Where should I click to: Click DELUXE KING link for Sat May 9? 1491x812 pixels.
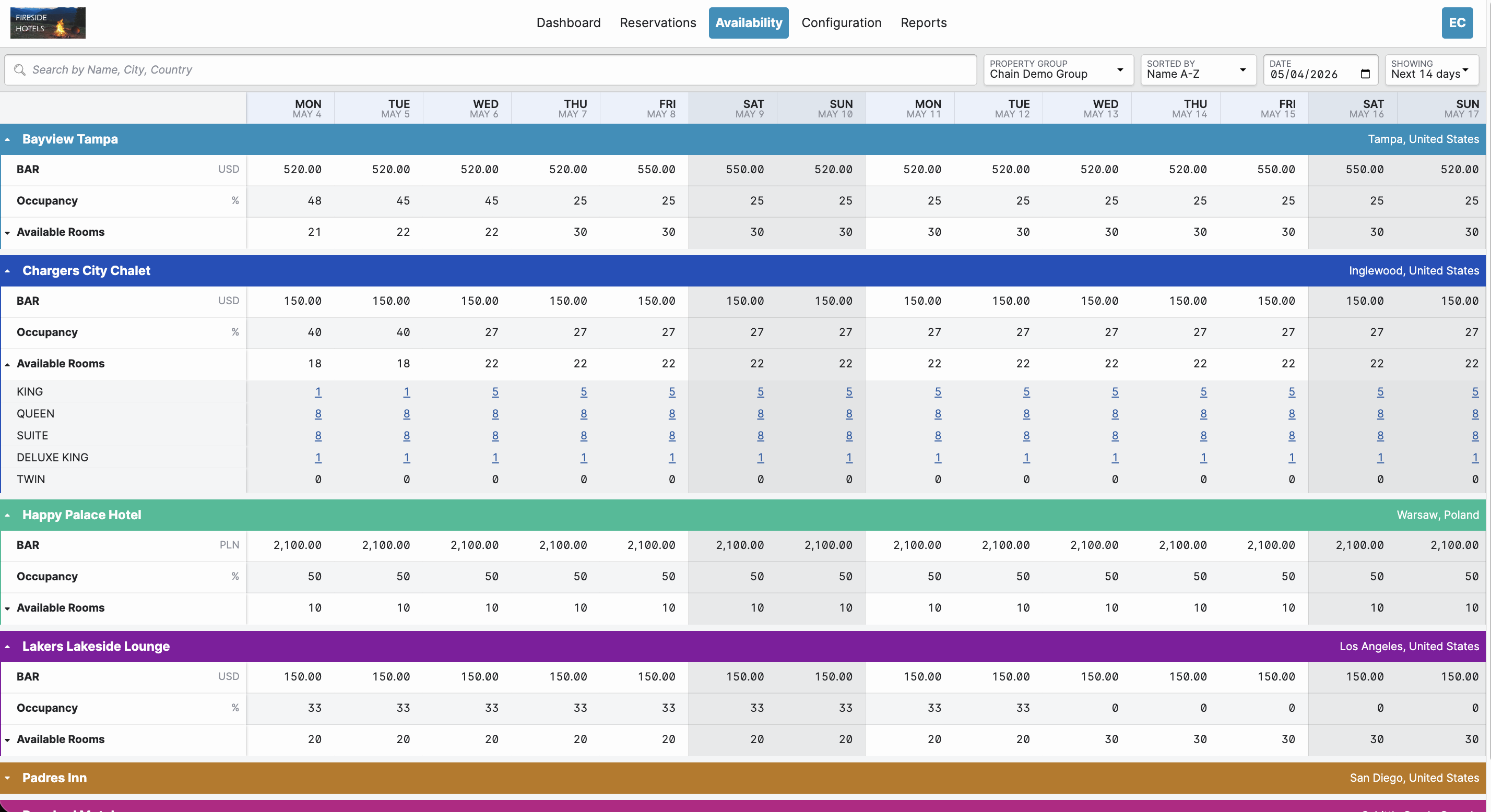pyautogui.click(x=760, y=458)
